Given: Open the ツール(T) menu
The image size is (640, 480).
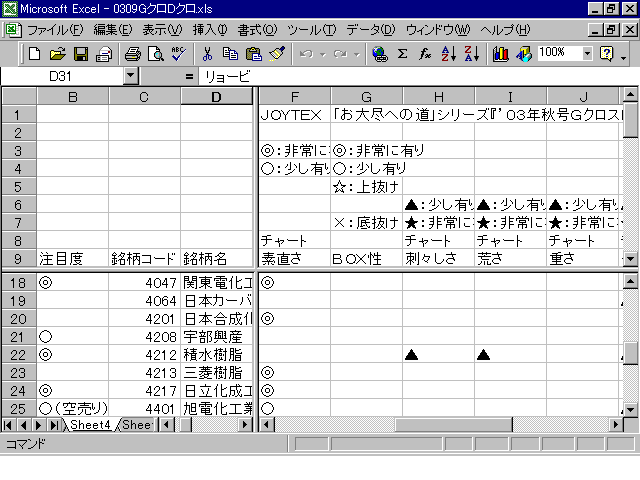Looking at the screenshot, I should click(x=311, y=30).
